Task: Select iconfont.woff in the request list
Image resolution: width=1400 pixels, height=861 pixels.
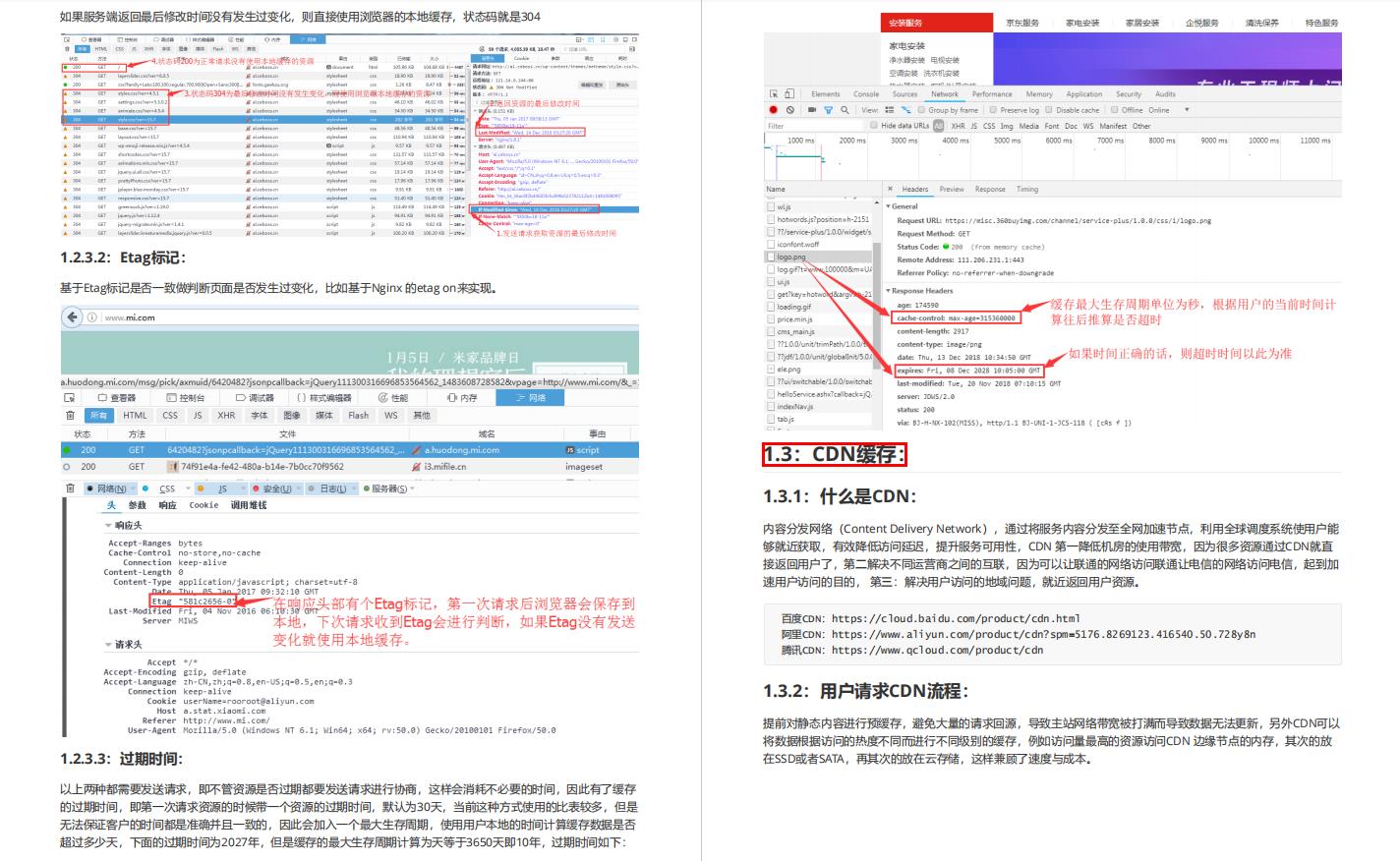Action: pyautogui.click(x=818, y=244)
